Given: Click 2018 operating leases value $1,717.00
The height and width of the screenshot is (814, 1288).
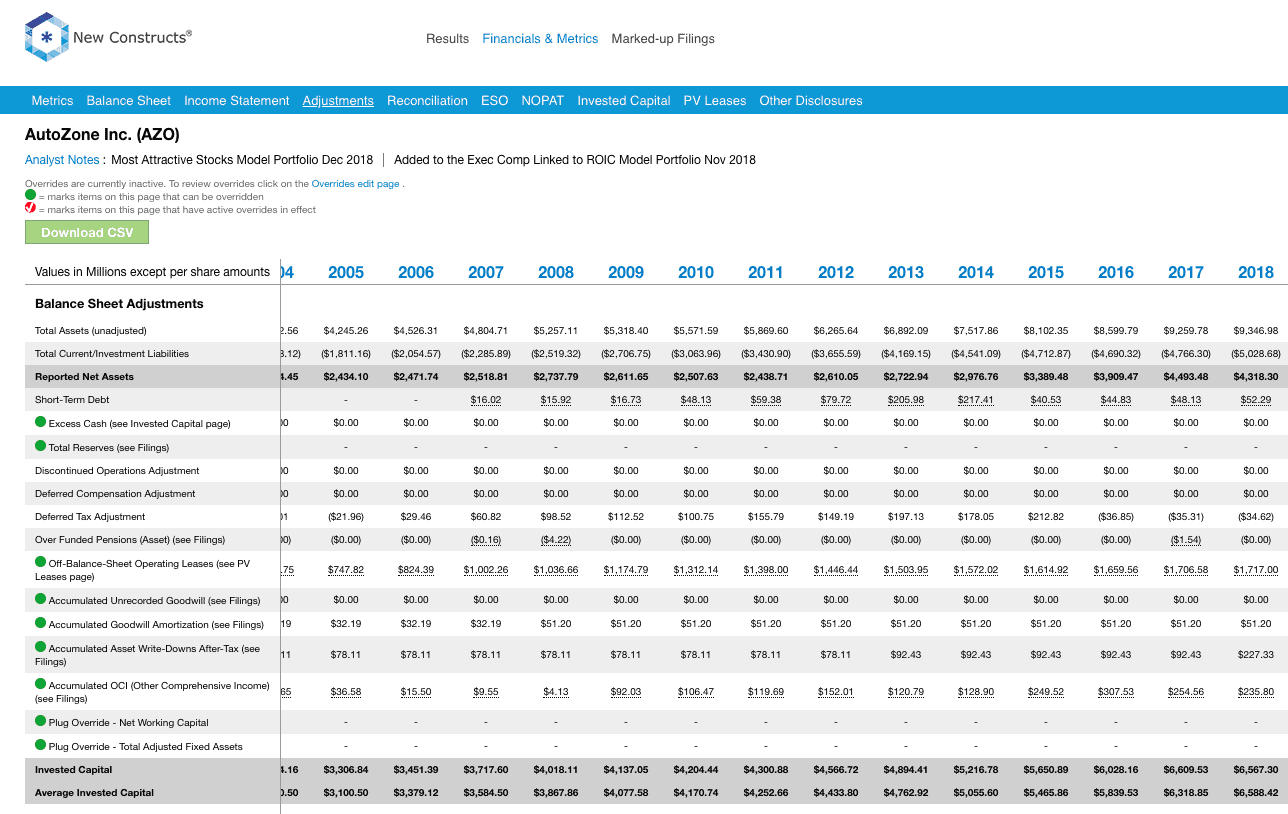Looking at the screenshot, I should (x=1256, y=570).
